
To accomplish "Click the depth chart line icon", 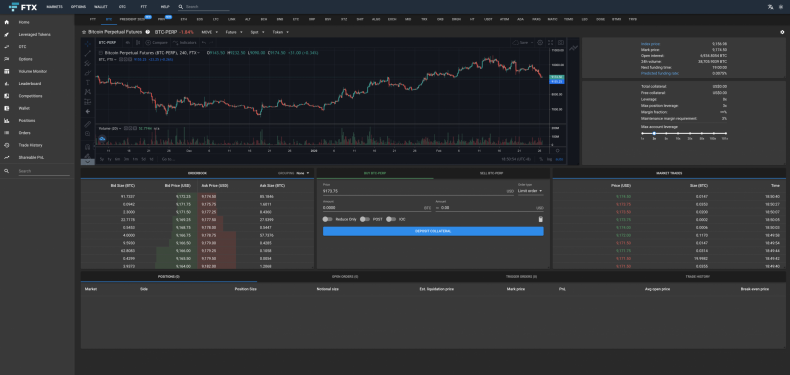I will pyautogui.click(x=573, y=48).
